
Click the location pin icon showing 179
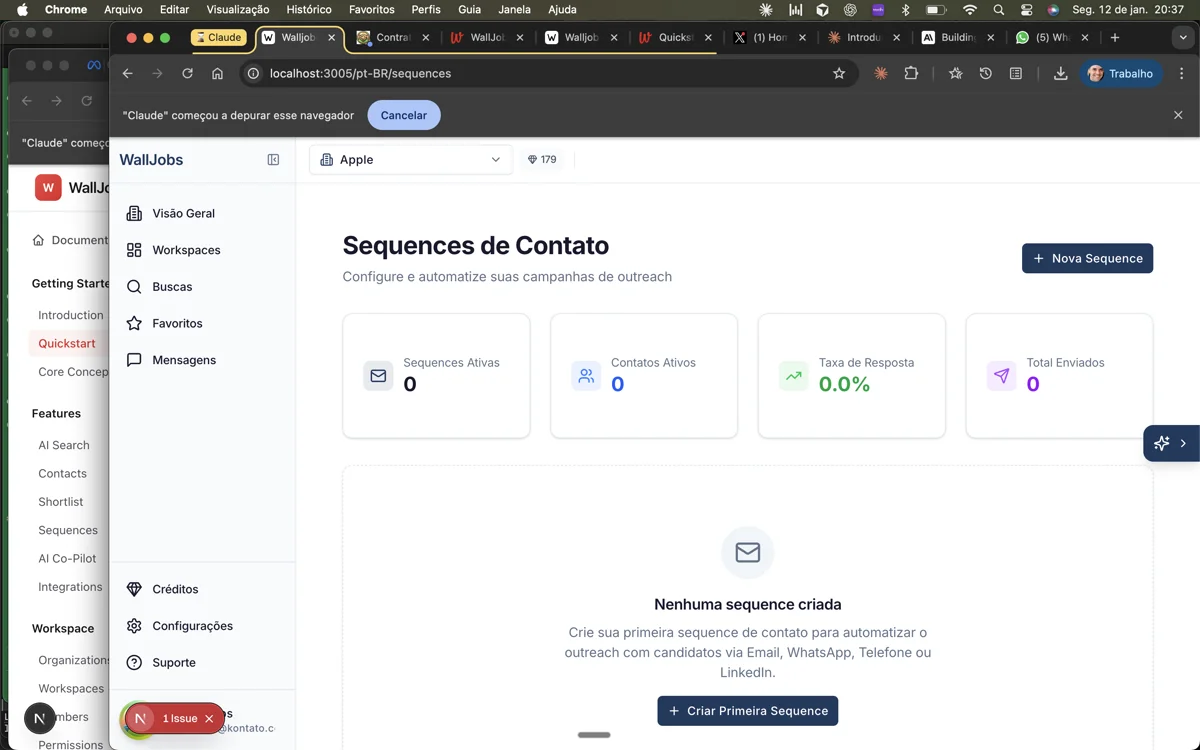click(x=531, y=159)
